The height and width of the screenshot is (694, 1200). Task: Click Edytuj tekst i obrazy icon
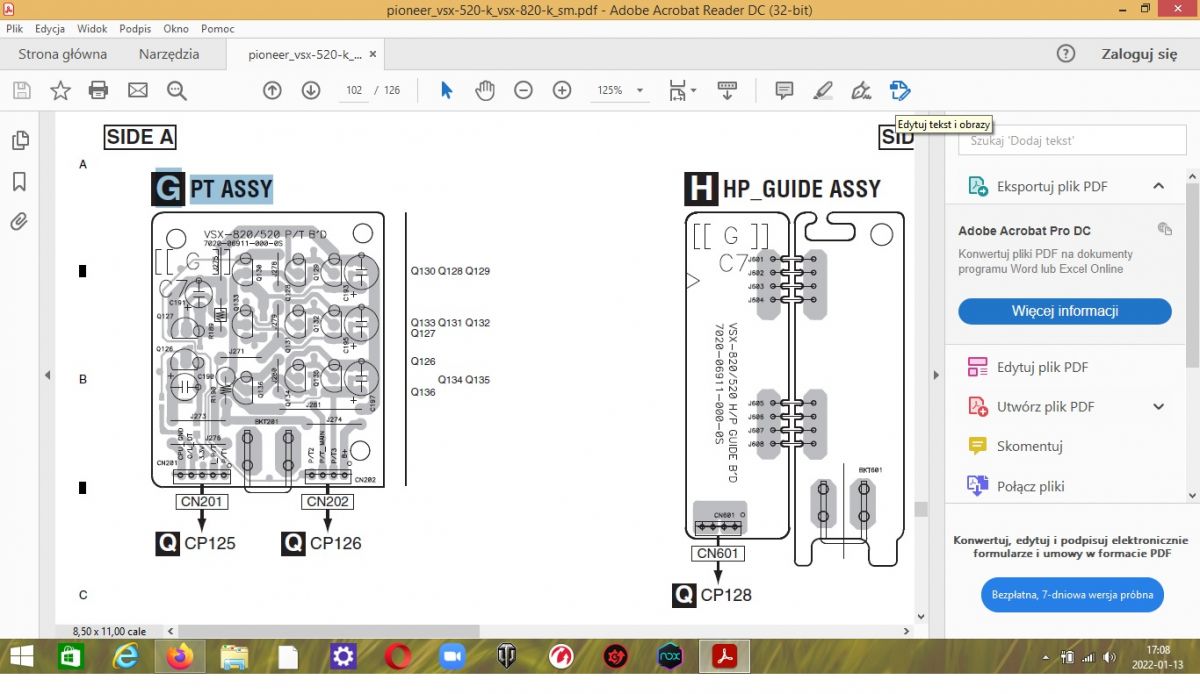900,90
